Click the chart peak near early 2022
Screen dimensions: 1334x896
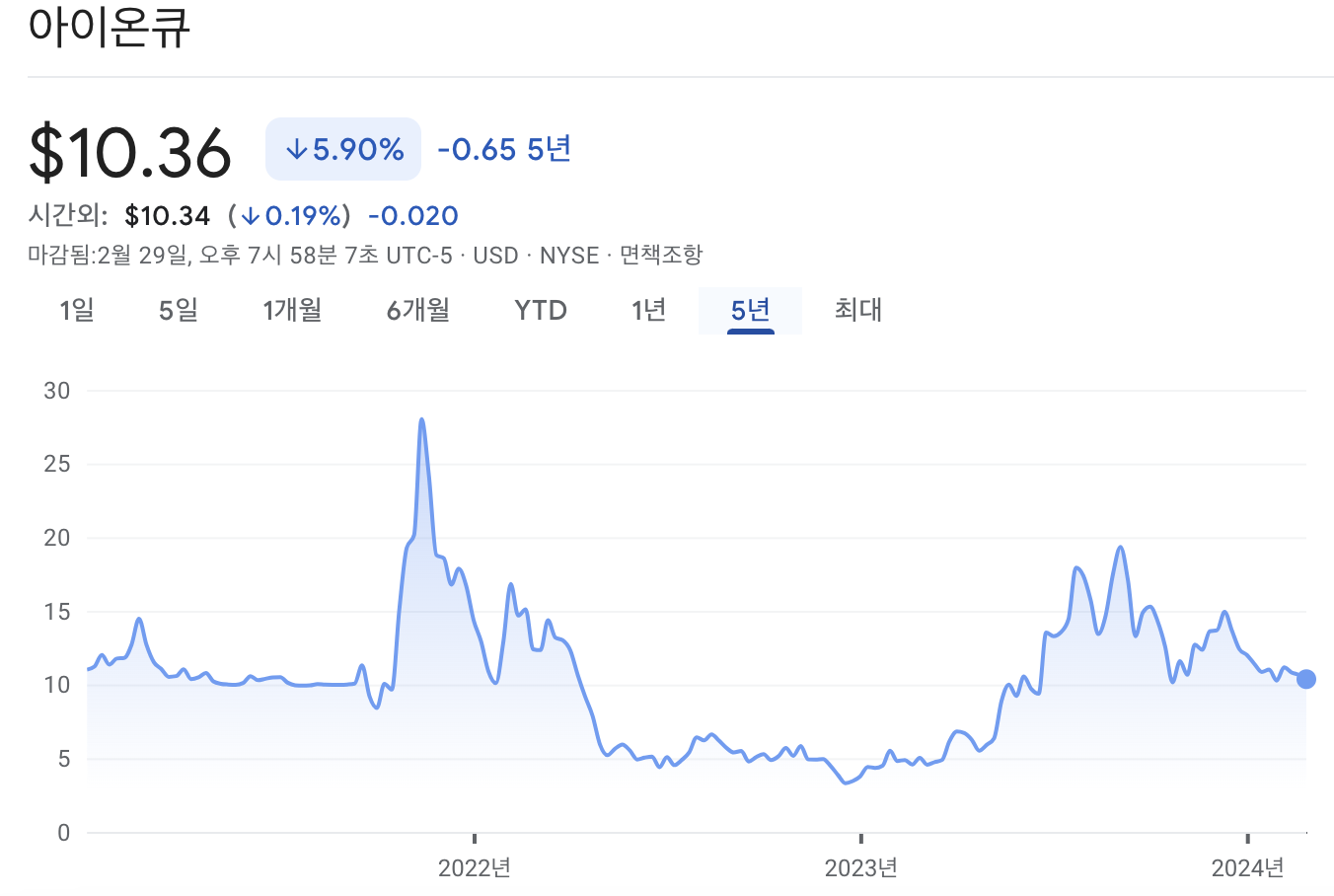[x=423, y=419]
